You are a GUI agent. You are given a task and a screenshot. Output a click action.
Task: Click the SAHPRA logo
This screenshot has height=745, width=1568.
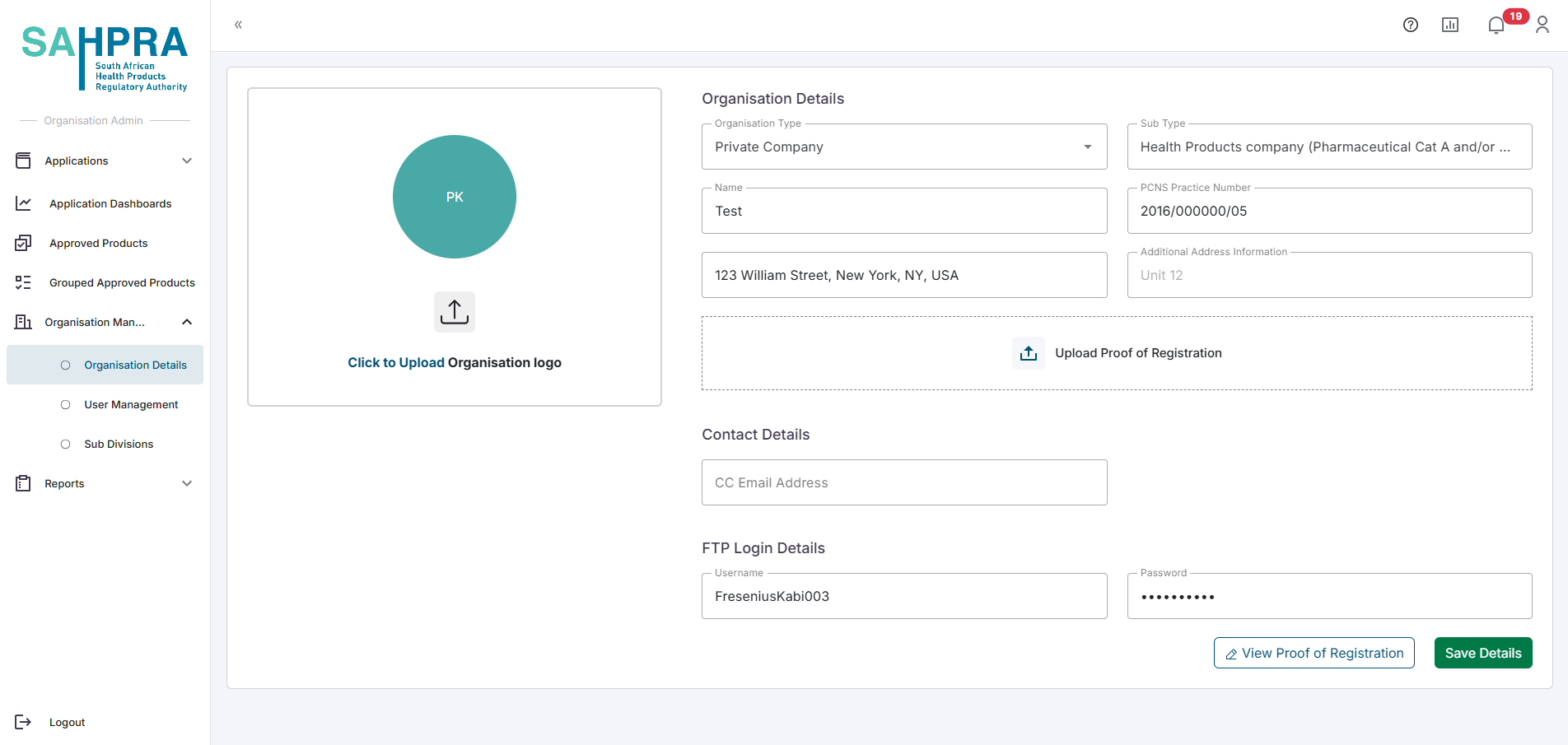tap(105, 58)
